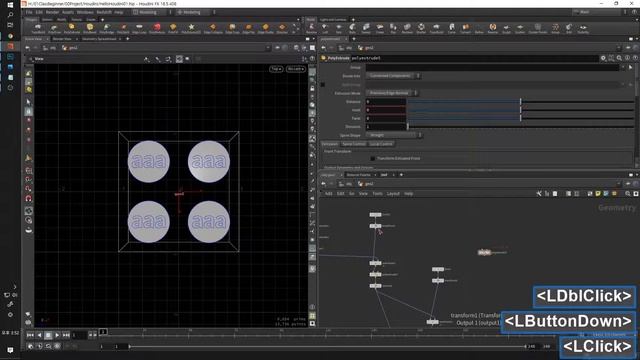The height and width of the screenshot is (360, 640).
Task: Expand the Group field dropdown arrow
Action: (x=623, y=67)
